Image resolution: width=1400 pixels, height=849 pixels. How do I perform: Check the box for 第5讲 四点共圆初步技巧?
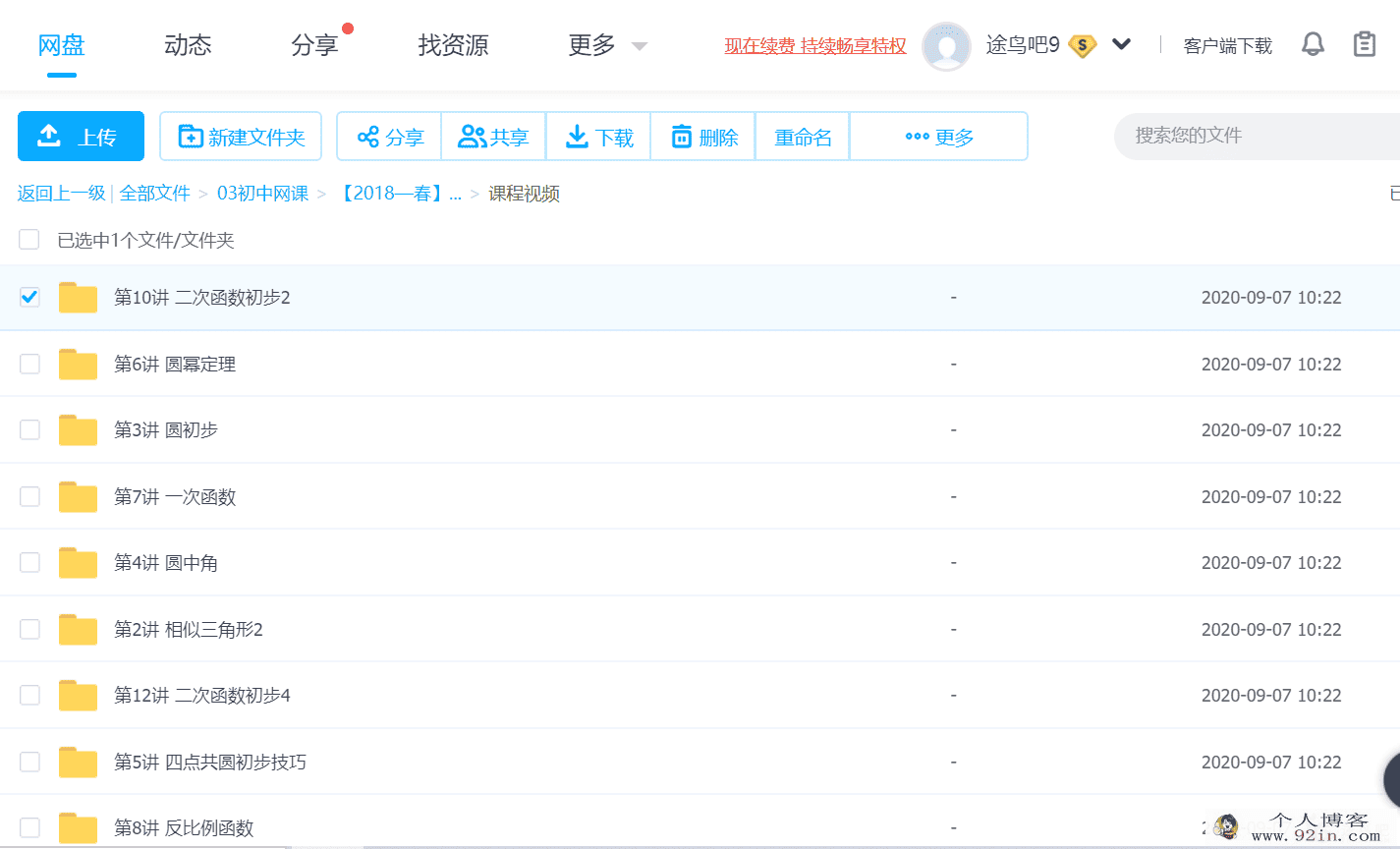pyautogui.click(x=29, y=762)
